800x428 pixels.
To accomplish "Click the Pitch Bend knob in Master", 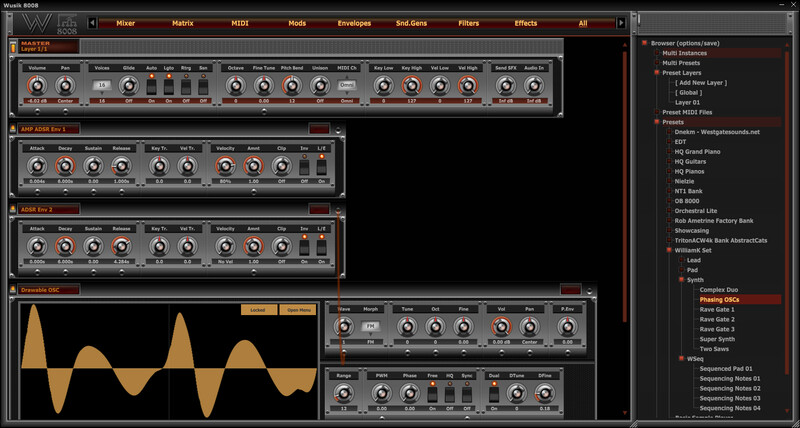I will point(292,86).
